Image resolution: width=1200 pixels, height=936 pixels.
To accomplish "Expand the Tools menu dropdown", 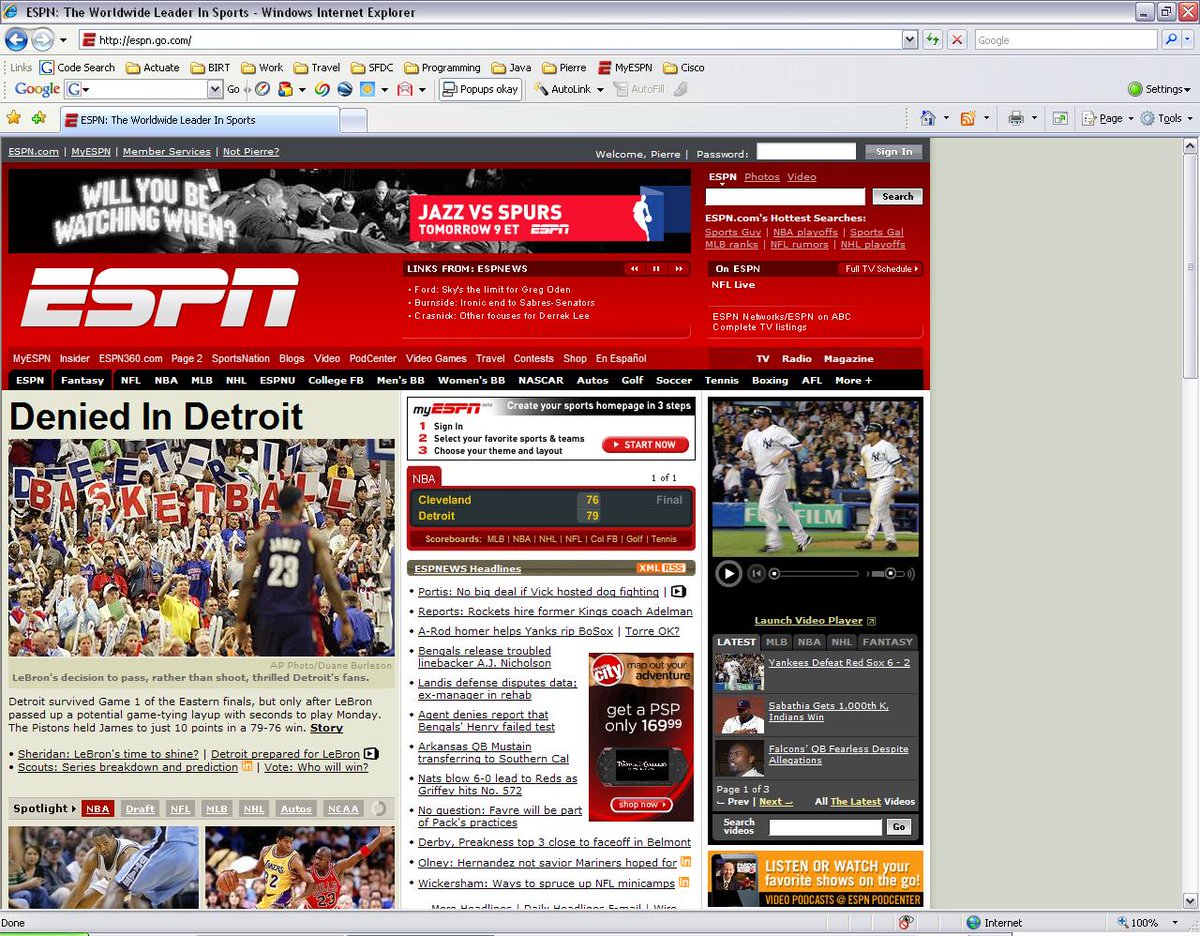I will coord(1190,118).
